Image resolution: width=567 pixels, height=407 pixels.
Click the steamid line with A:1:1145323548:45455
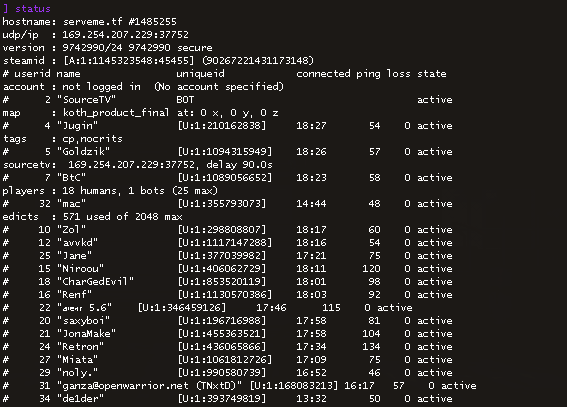pos(158,61)
